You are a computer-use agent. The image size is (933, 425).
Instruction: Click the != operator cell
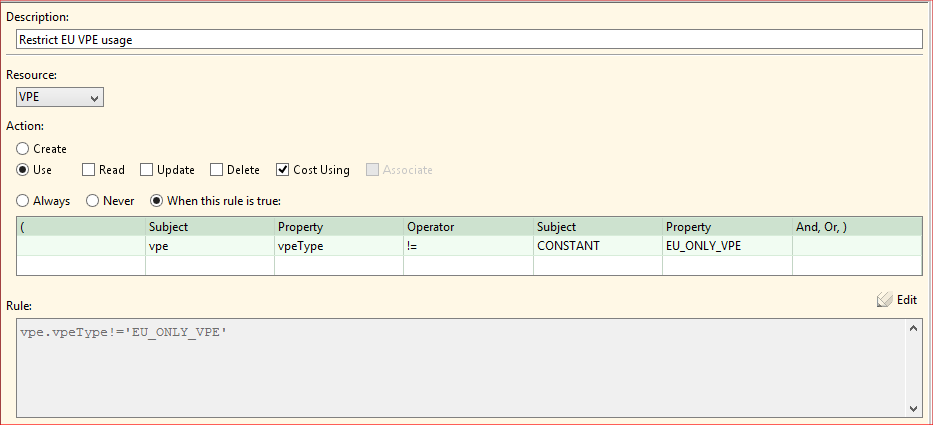tap(467, 246)
